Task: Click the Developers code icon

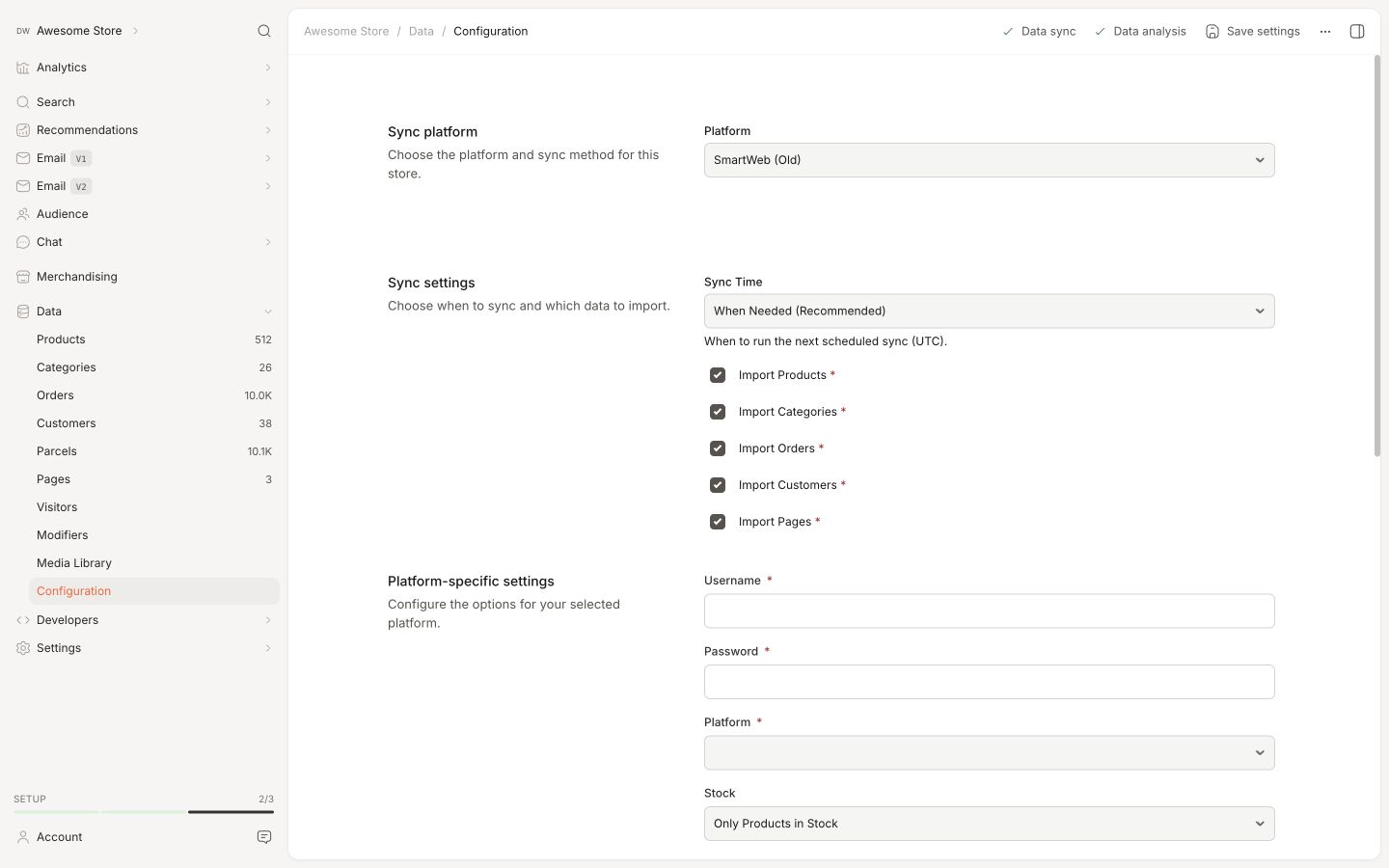Action: 23,620
